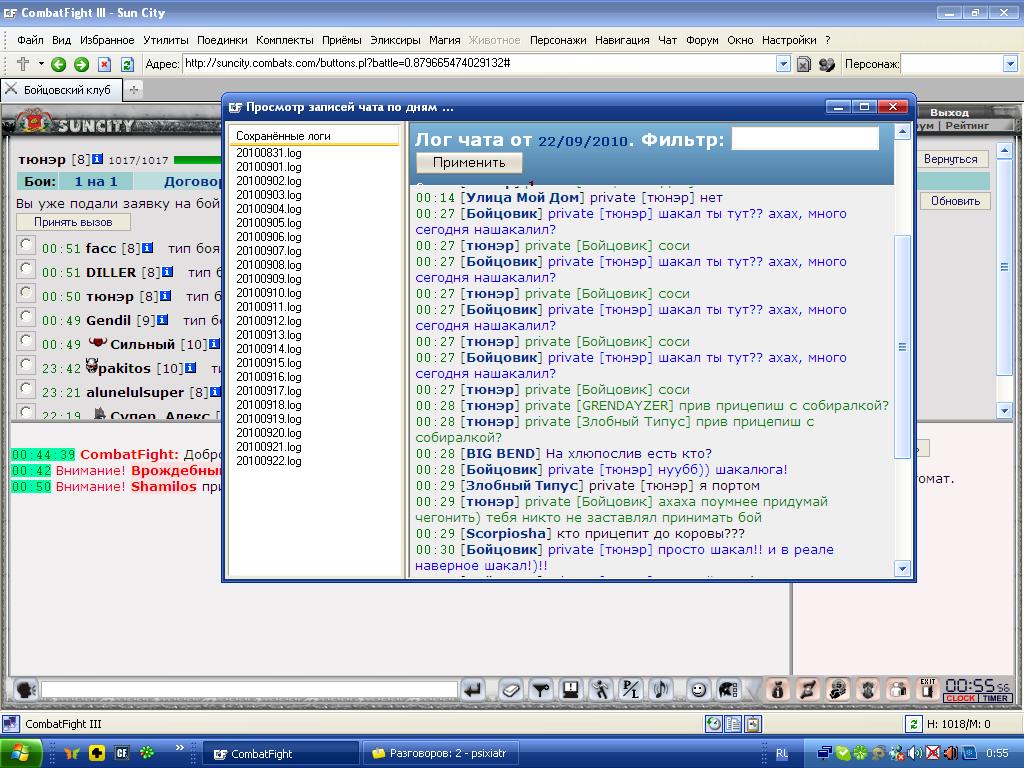
Task: Open dropdown arrow beside the cross icon
Action: pos(41,63)
